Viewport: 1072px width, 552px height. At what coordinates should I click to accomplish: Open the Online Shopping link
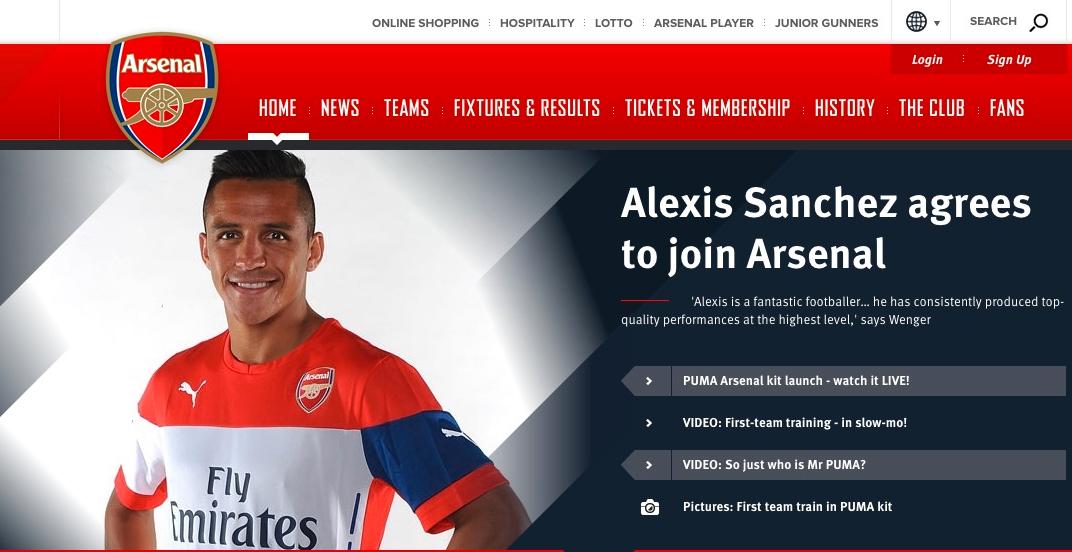[425, 23]
